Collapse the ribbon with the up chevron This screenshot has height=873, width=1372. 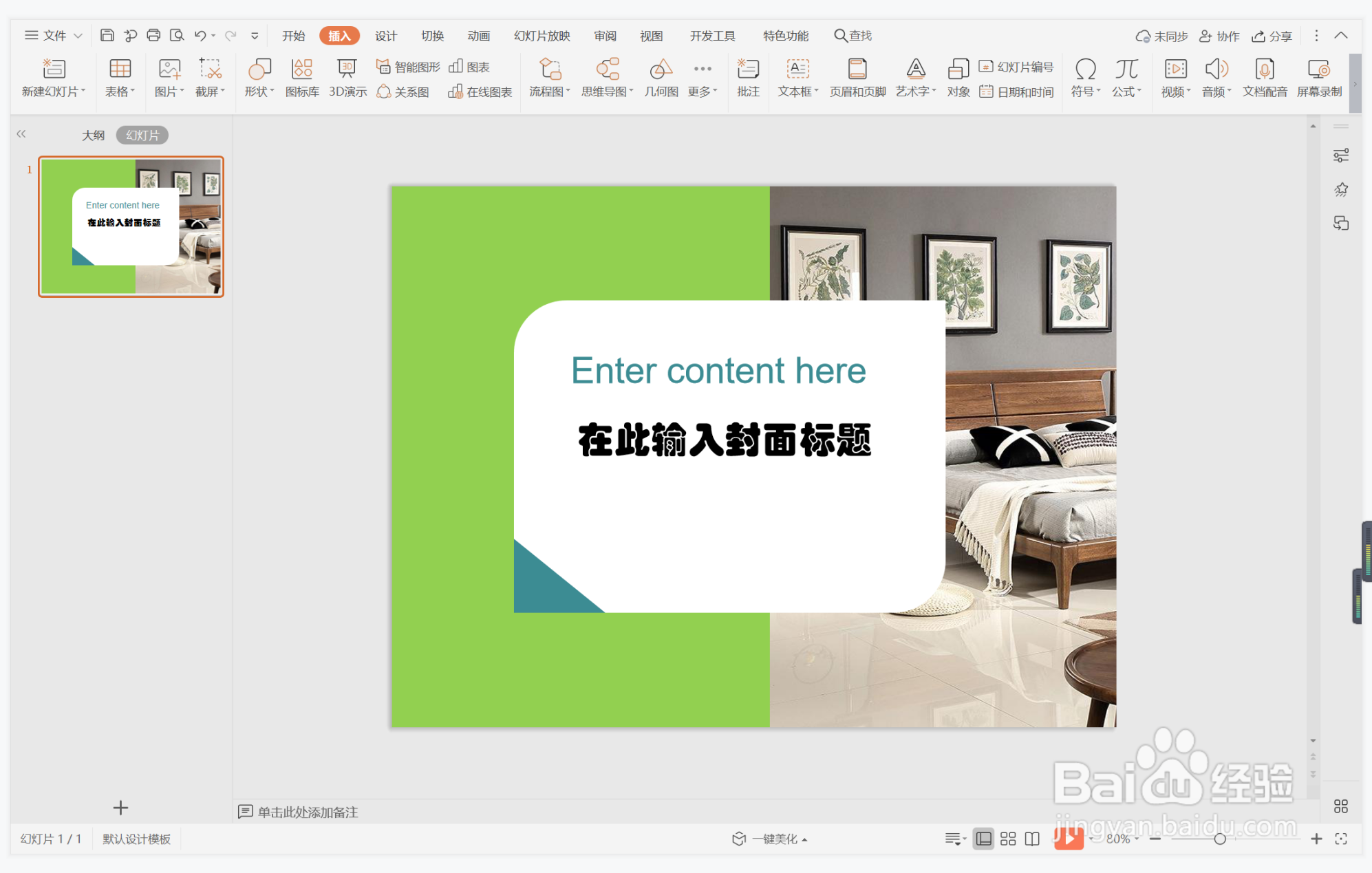(1341, 35)
